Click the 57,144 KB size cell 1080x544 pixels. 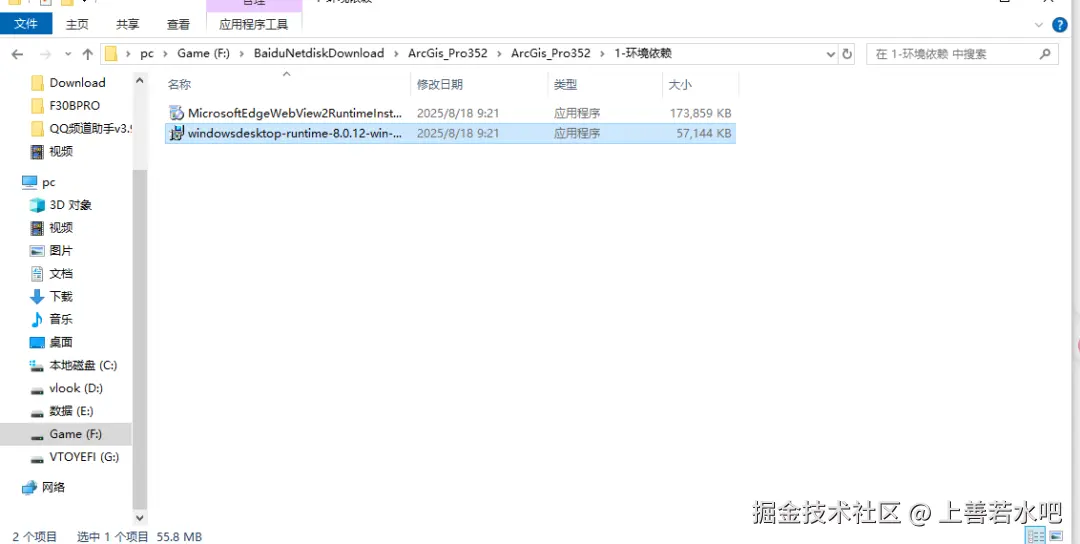pyautogui.click(x=703, y=134)
